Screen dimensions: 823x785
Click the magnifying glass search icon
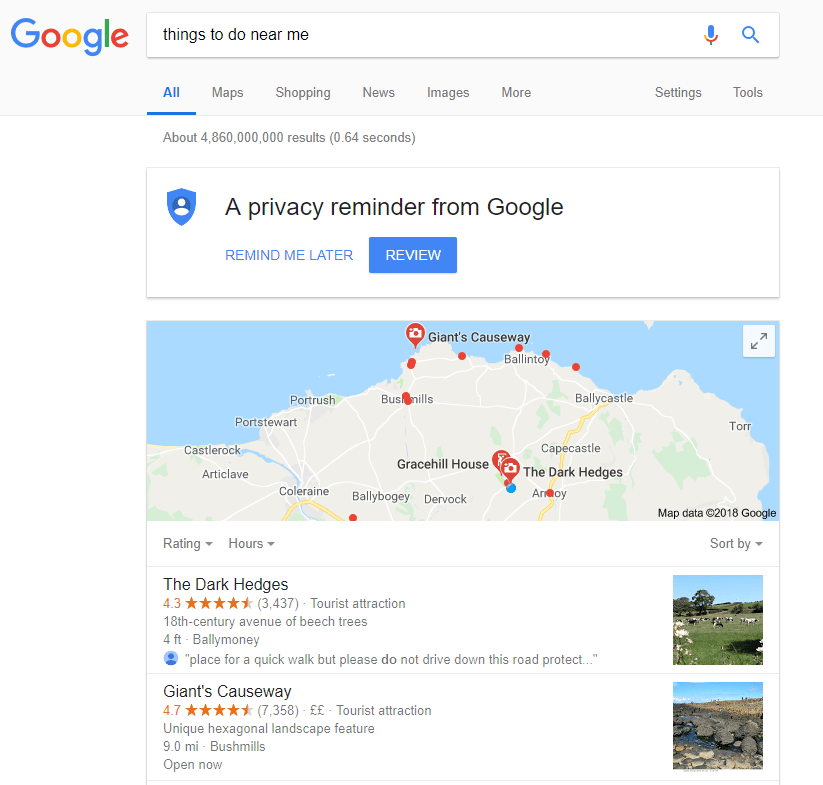coord(750,34)
